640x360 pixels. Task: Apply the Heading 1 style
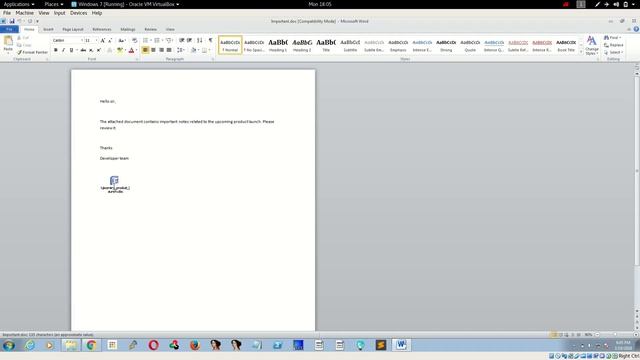pos(278,45)
